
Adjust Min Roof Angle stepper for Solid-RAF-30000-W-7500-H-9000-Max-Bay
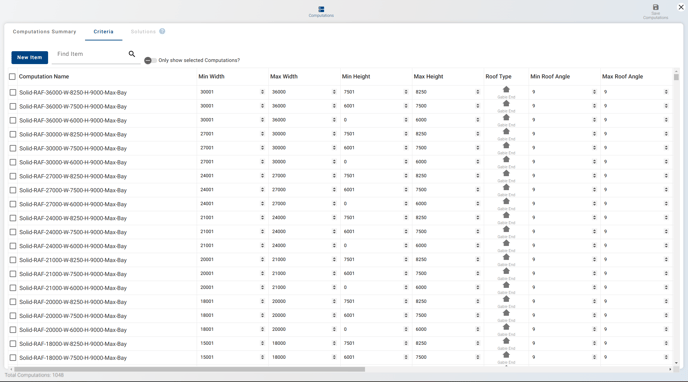(x=594, y=148)
